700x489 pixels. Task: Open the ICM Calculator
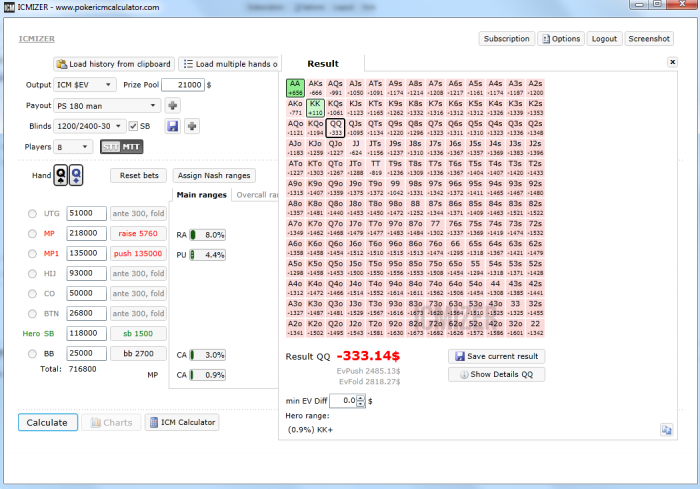pos(182,422)
